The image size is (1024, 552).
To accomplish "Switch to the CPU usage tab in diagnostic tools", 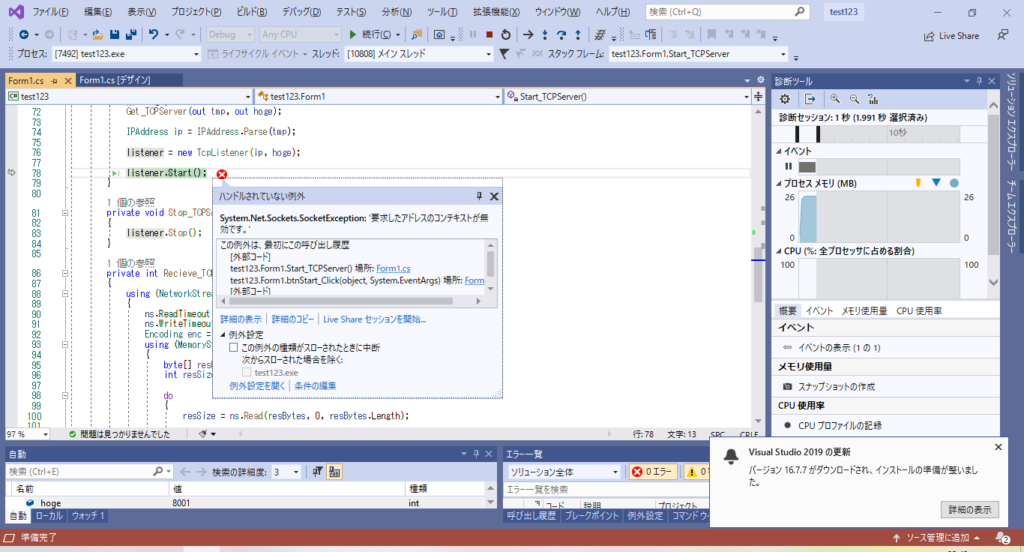I will point(919,311).
